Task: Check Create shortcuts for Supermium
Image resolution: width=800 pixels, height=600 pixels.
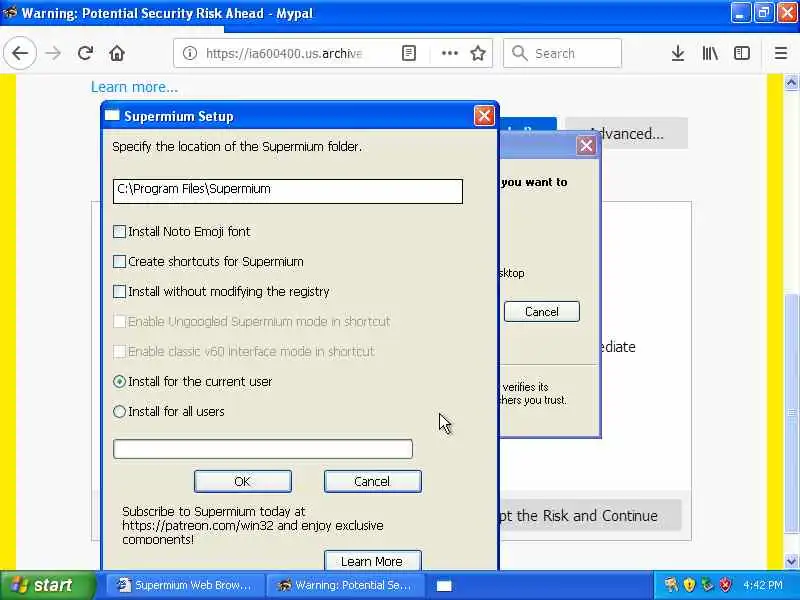Action: click(x=119, y=262)
